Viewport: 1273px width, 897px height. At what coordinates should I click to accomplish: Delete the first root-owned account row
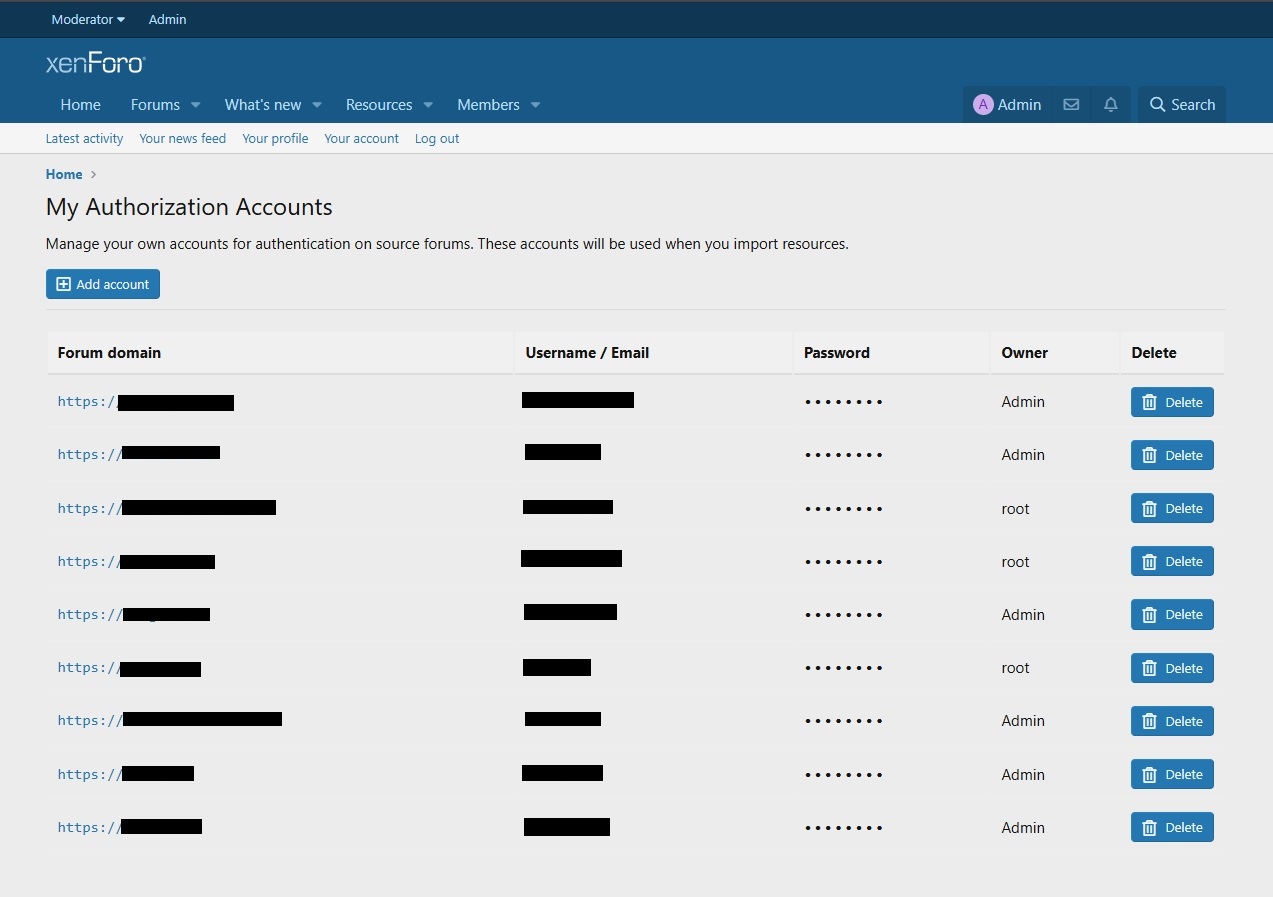tap(1172, 508)
